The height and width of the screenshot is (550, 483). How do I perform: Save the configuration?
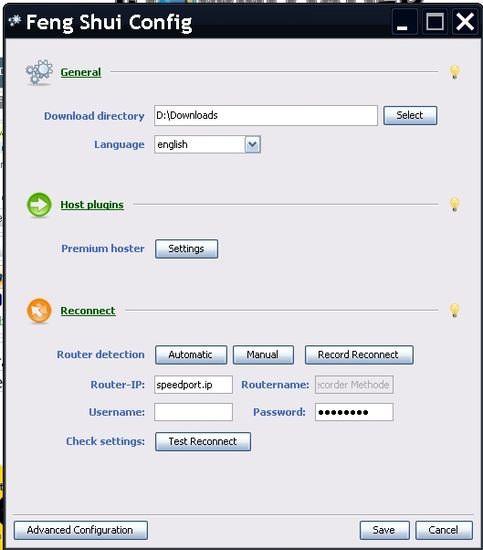tap(384, 530)
